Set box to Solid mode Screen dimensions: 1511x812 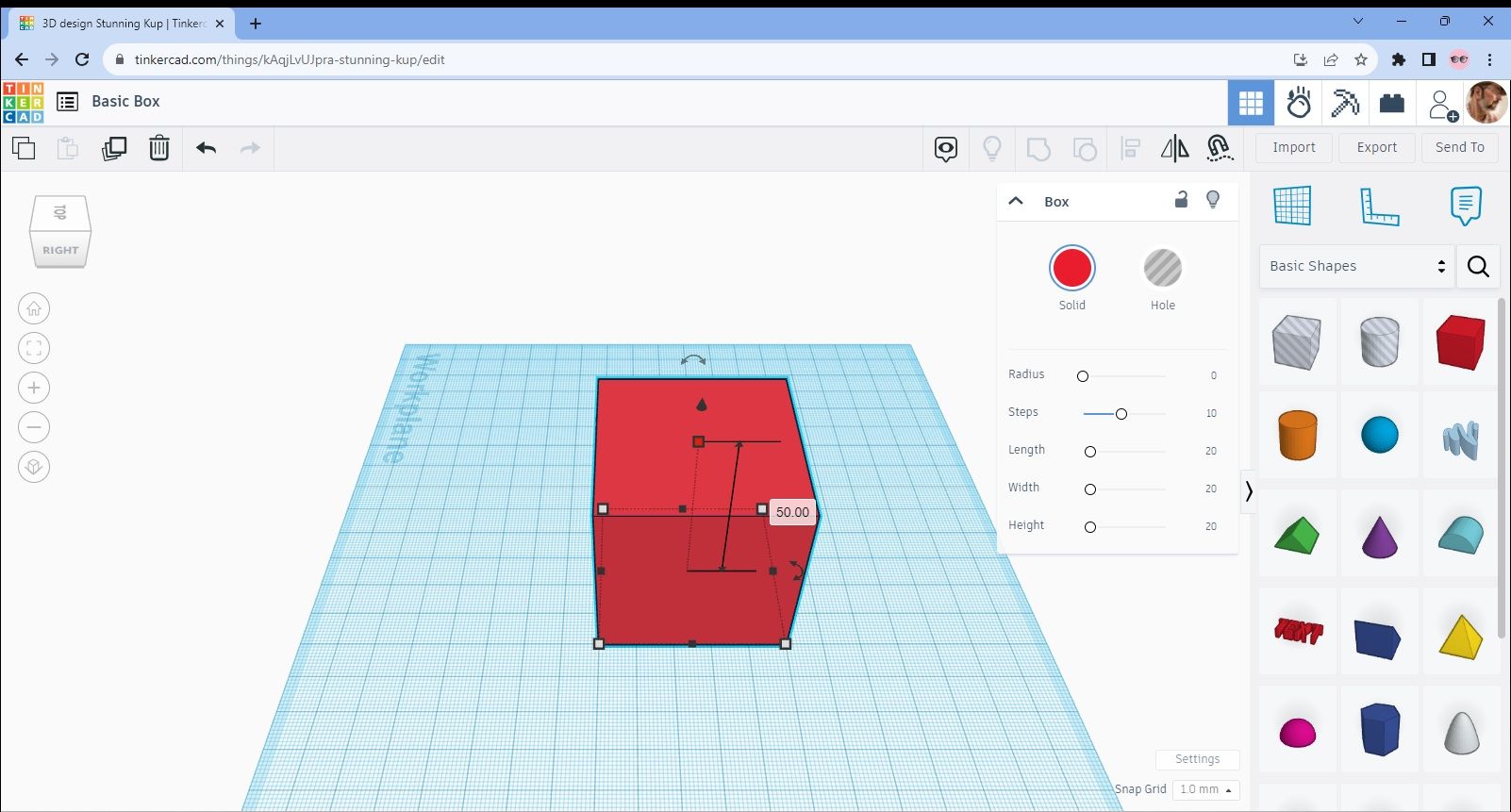coord(1071,269)
